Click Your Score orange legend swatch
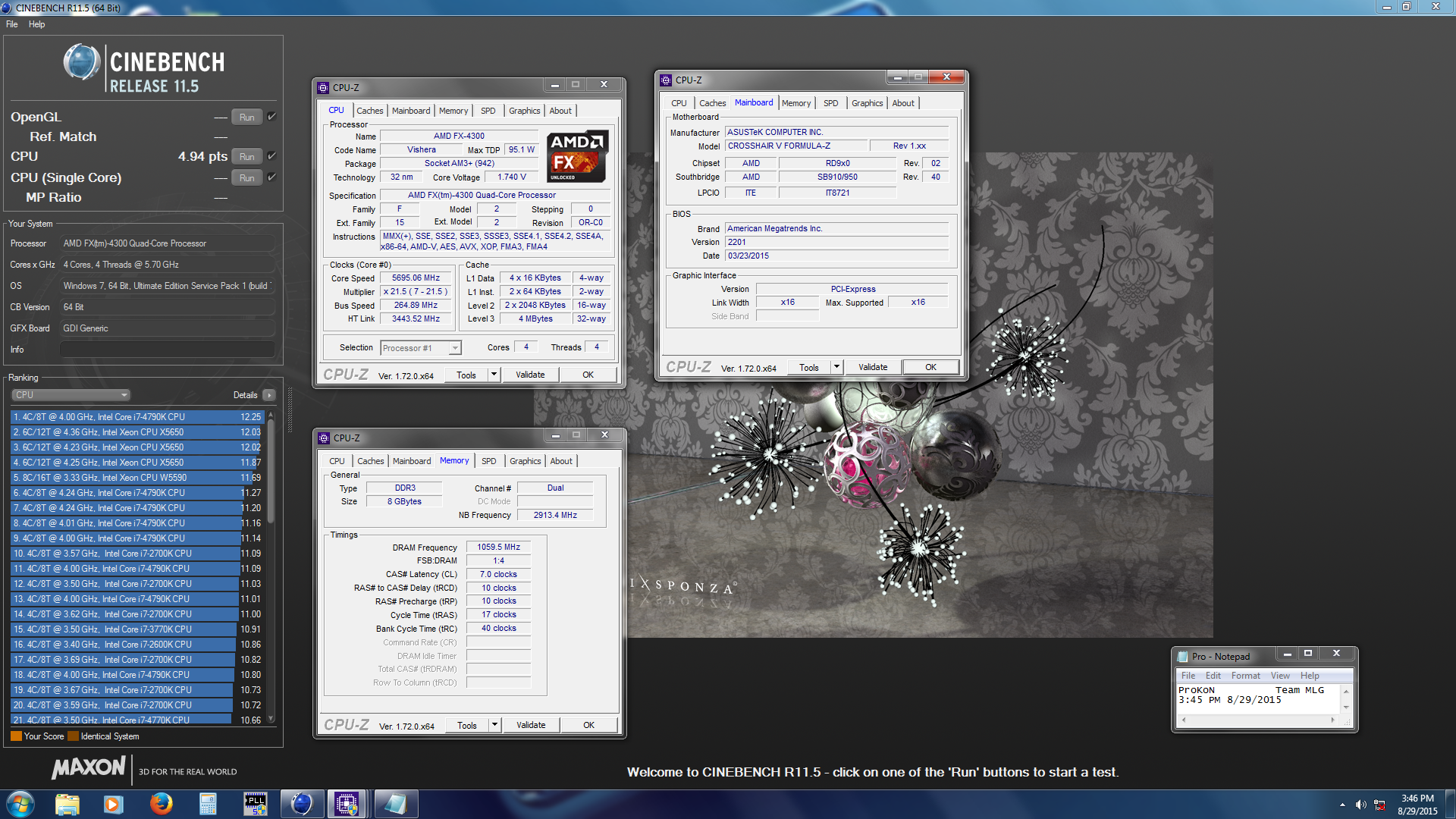The image size is (1456, 819). (16, 736)
